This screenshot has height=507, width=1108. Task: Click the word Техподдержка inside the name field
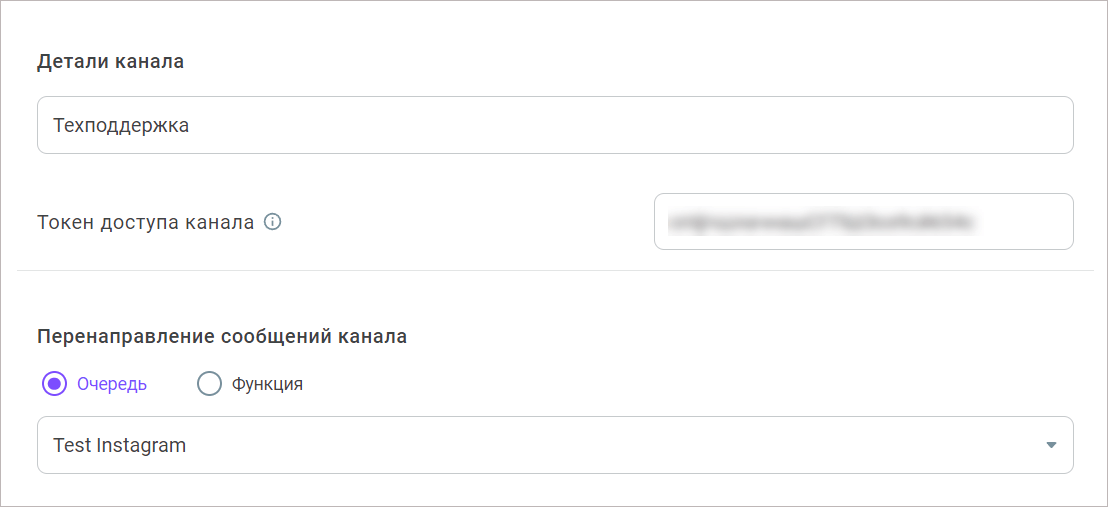pyautogui.click(x=121, y=126)
